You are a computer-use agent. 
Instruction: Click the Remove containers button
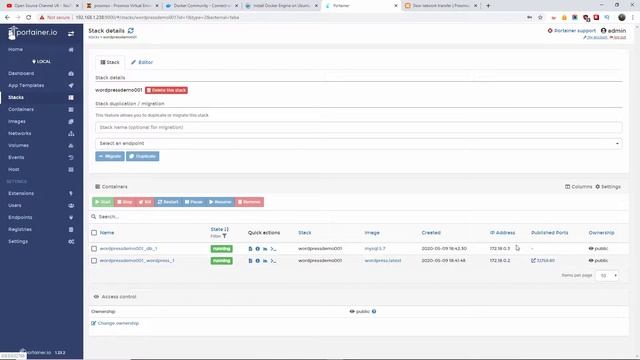coord(249,202)
